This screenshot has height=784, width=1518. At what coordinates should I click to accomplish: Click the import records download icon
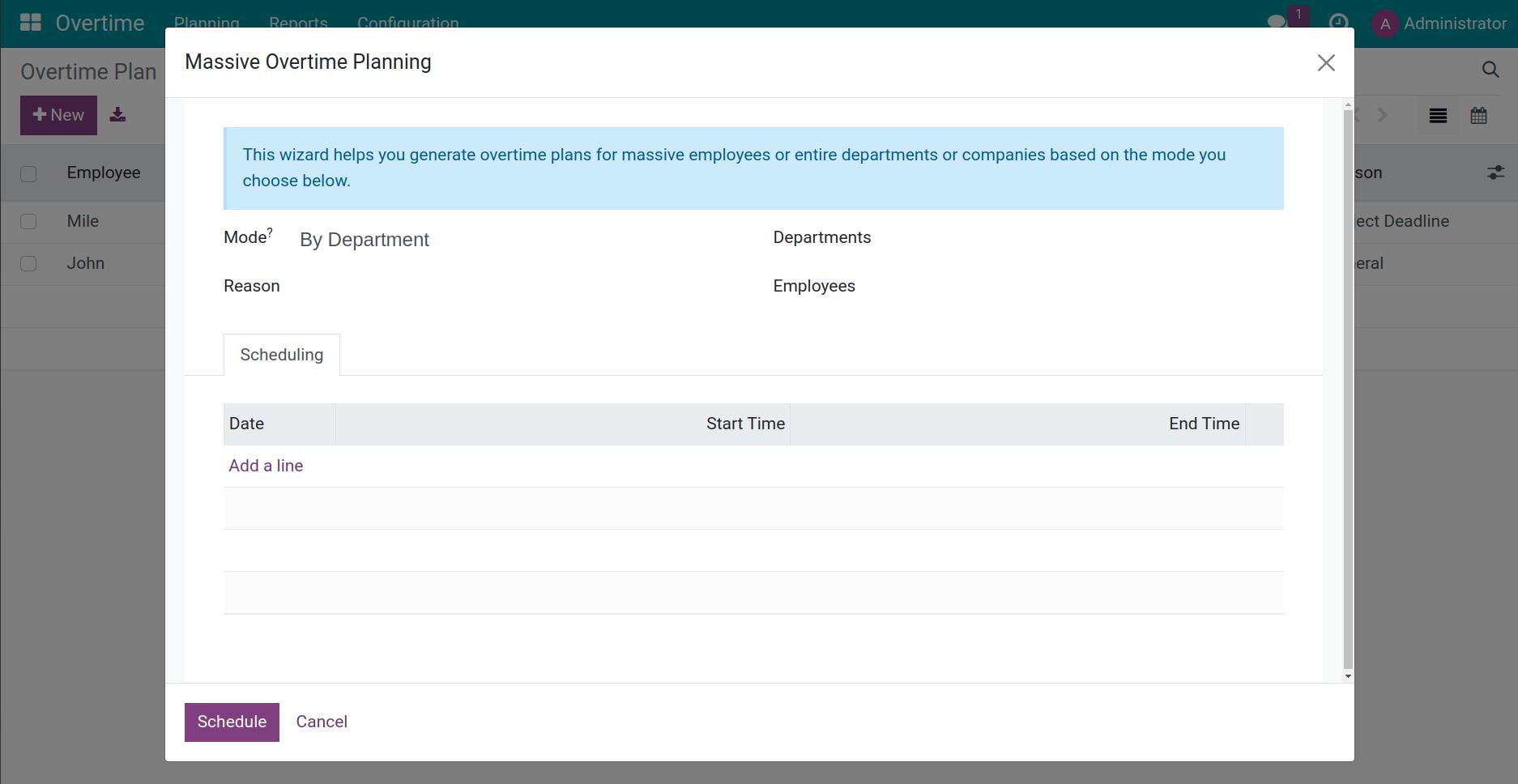tap(117, 115)
